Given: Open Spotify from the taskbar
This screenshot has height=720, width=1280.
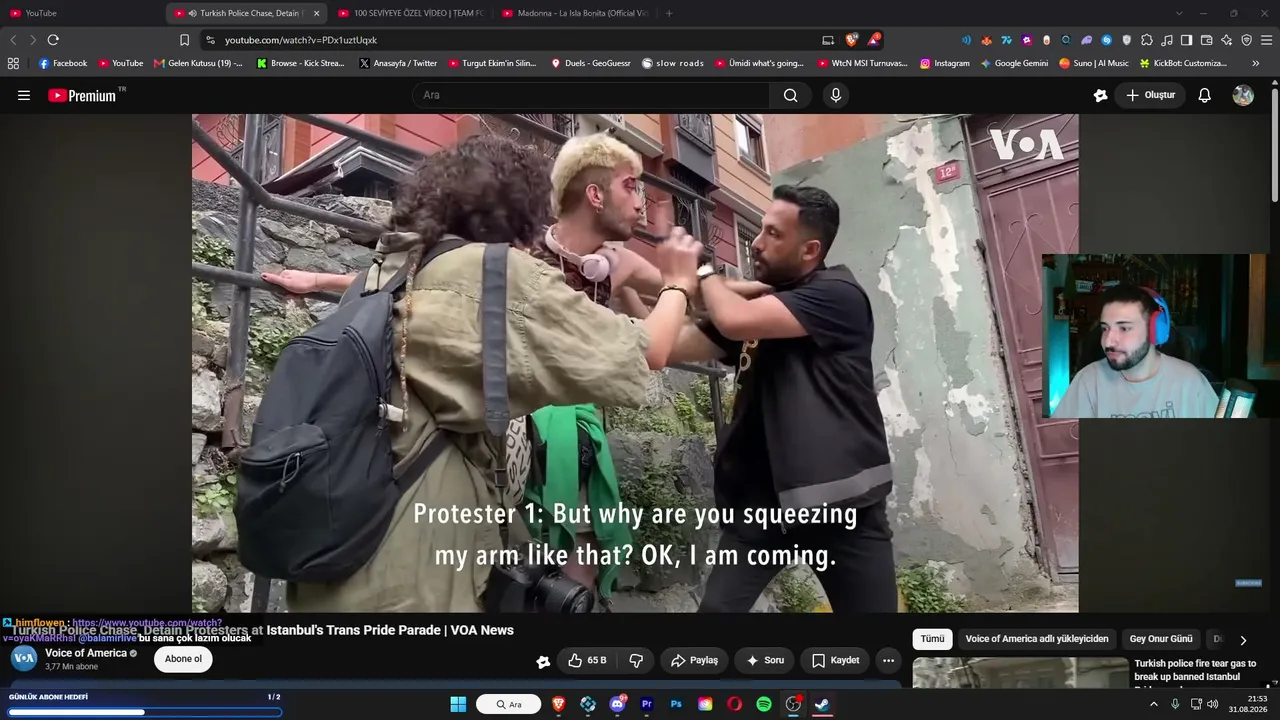Looking at the screenshot, I should click(764, 704).
